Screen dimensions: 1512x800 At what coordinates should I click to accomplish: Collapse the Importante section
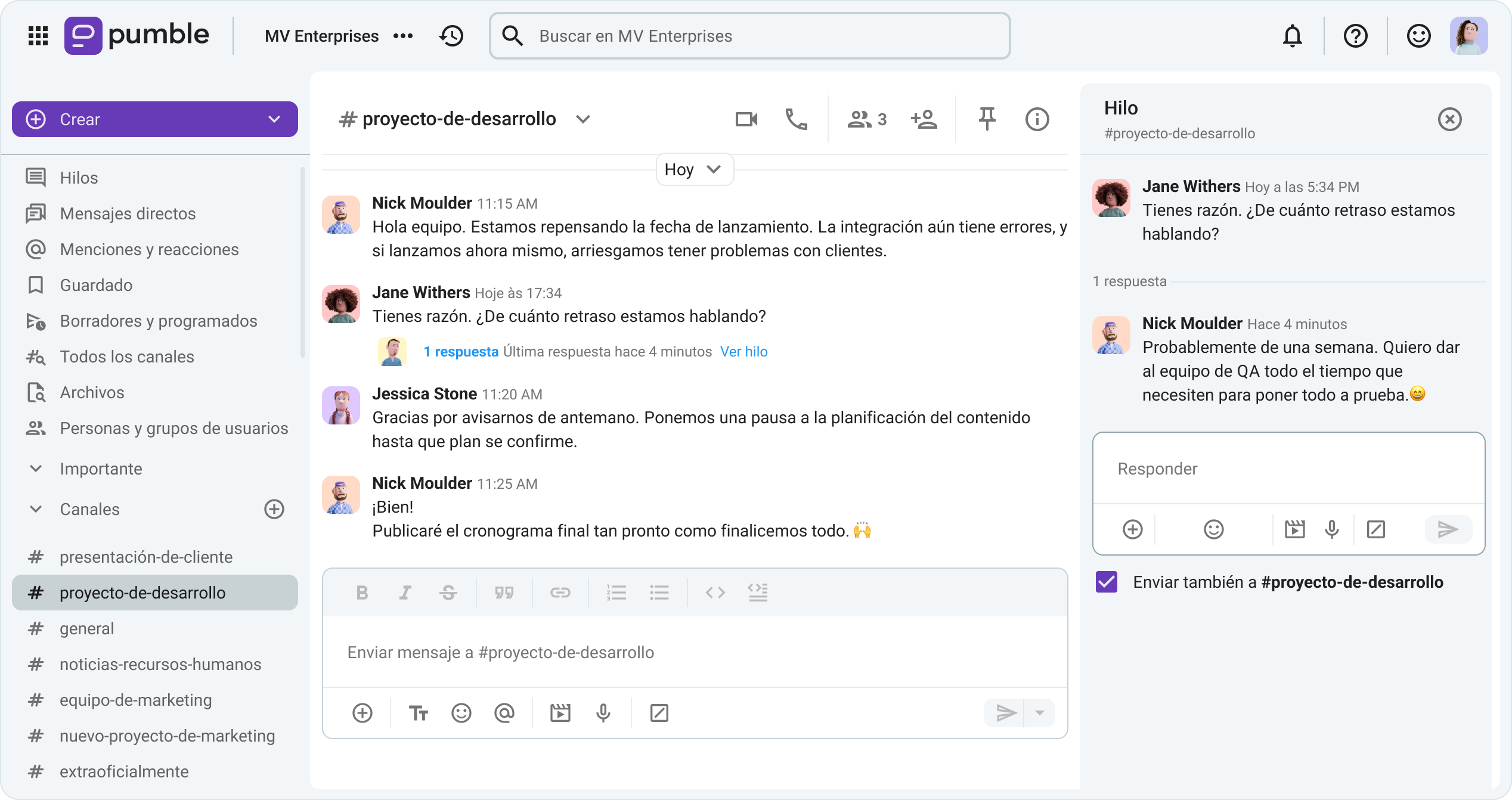coord(36,469)
